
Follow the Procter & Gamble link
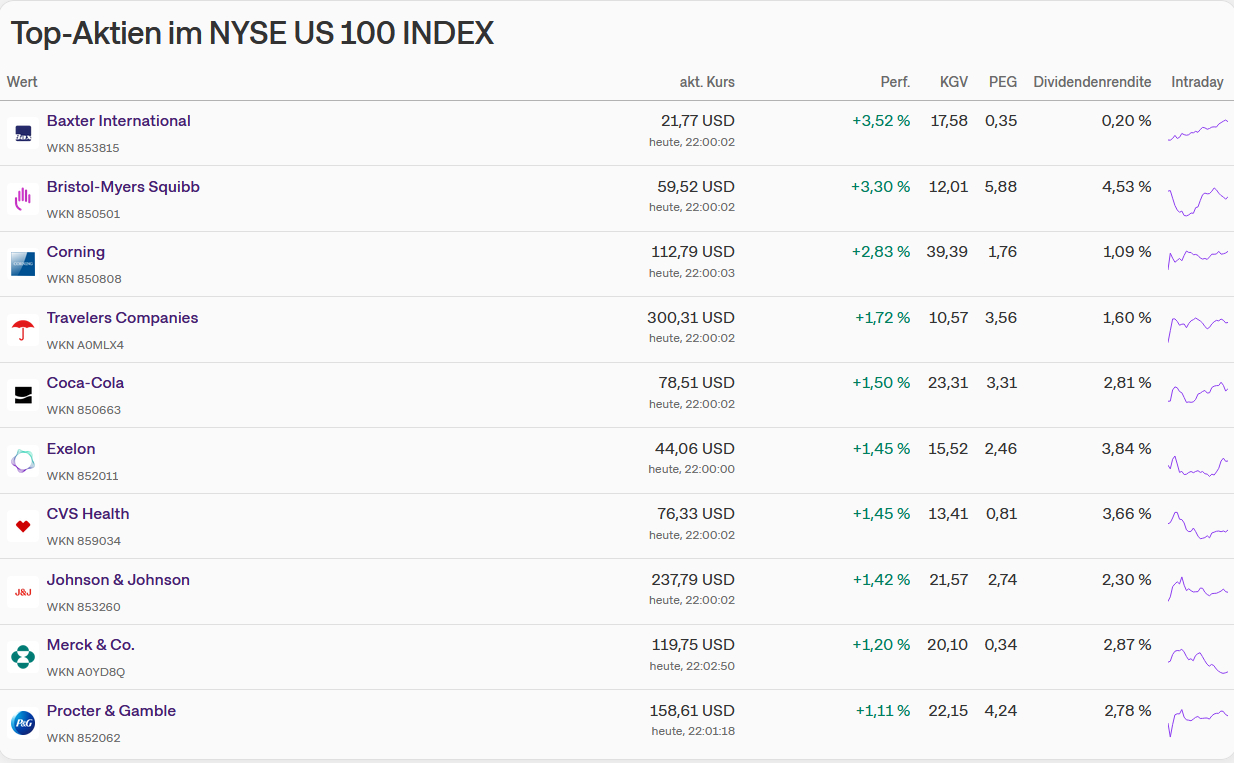pos(111,711)
